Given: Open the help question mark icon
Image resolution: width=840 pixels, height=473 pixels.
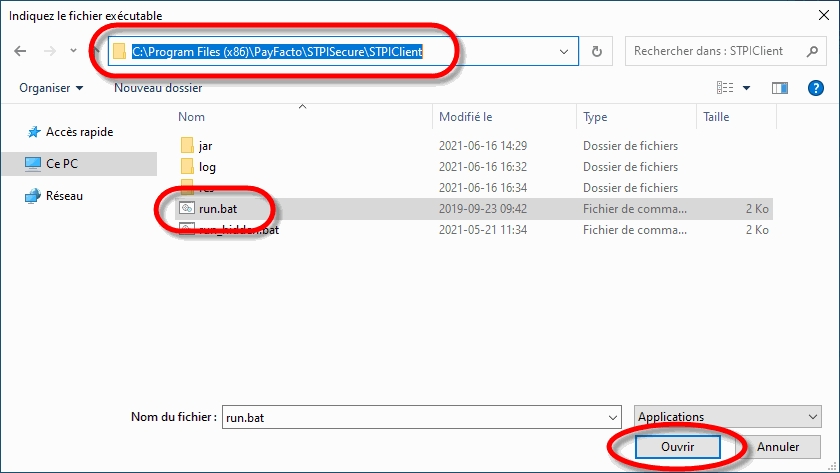Looking at the screenshot, I should (815, 88).
